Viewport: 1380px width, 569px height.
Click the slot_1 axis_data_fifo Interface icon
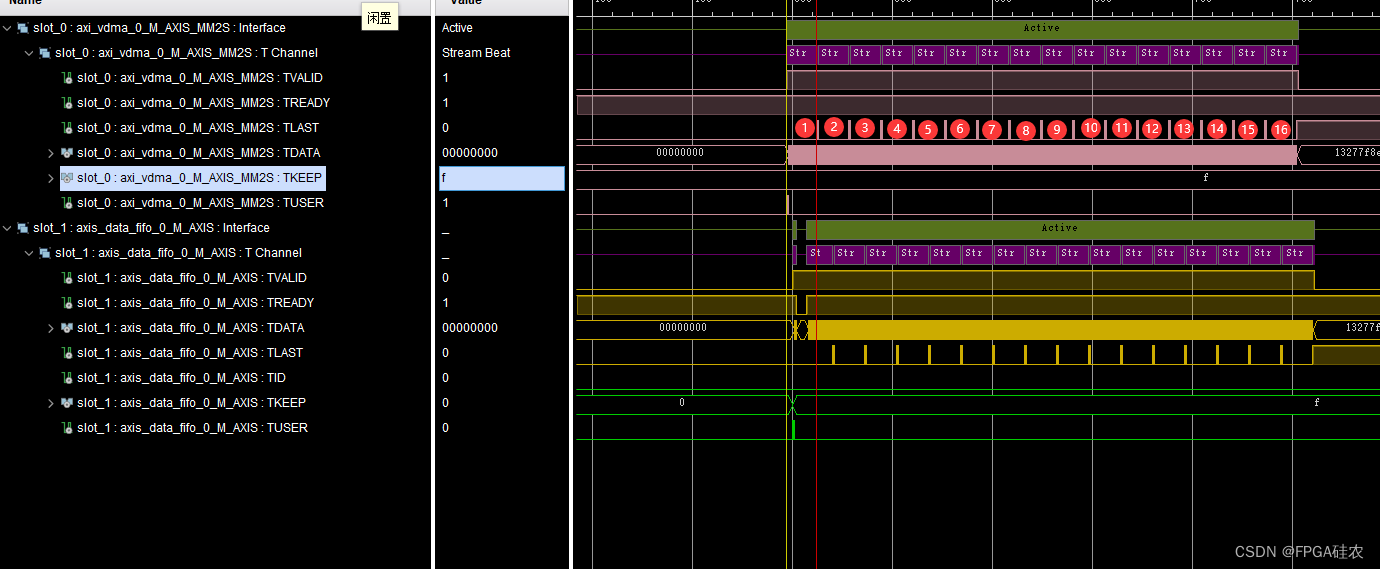point(23,228)
